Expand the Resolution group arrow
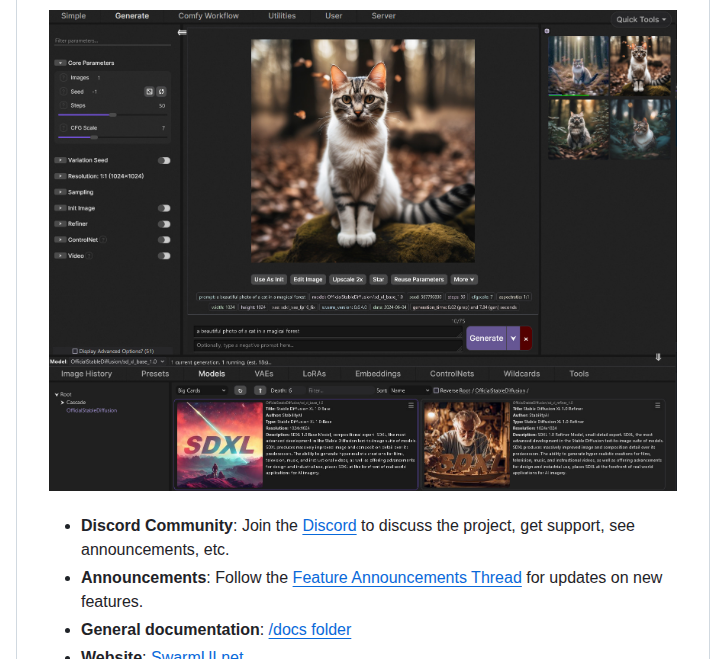The height and width of the screenshot is (659, 710). pyautogui.click(x=60, y=176)
